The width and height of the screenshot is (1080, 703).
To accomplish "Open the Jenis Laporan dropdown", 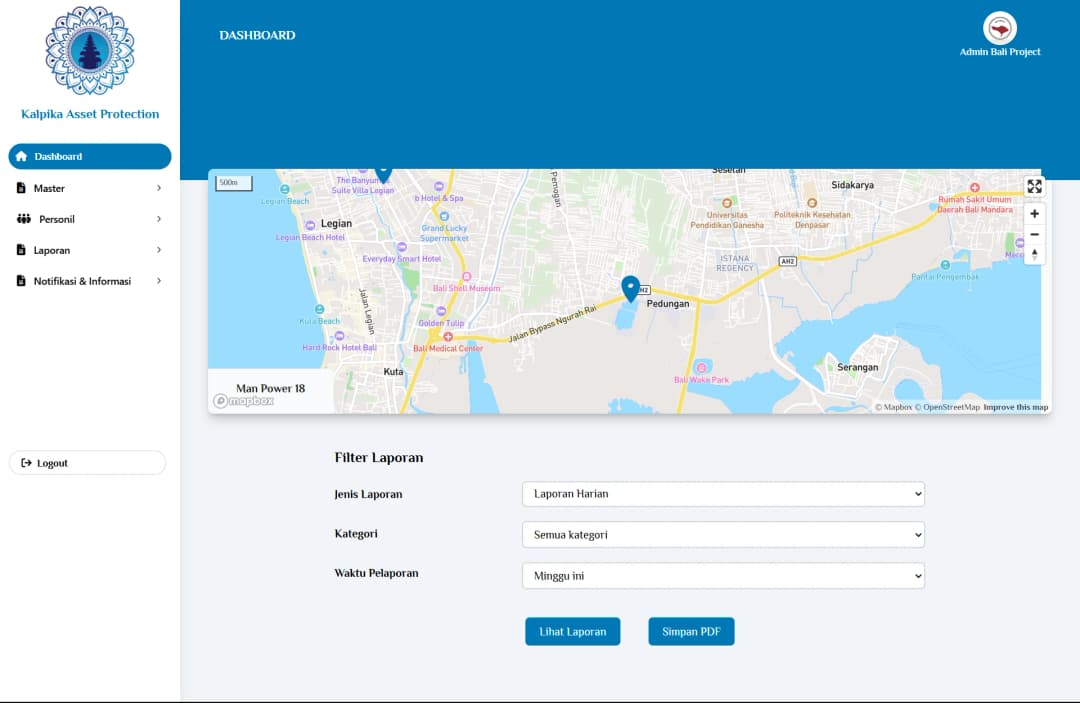I will pos(723,494).
